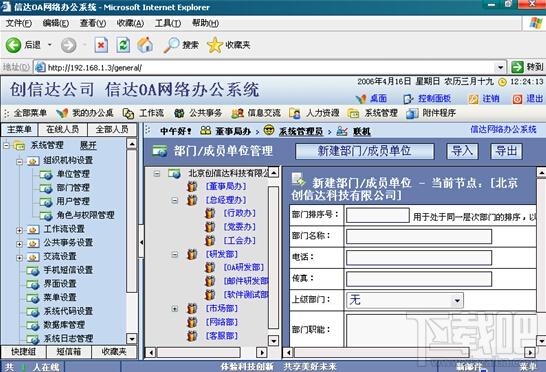The height and width of the screenshot is (372, 546).
Task: Click the Refresh page icon
Action: pos(123,45)
